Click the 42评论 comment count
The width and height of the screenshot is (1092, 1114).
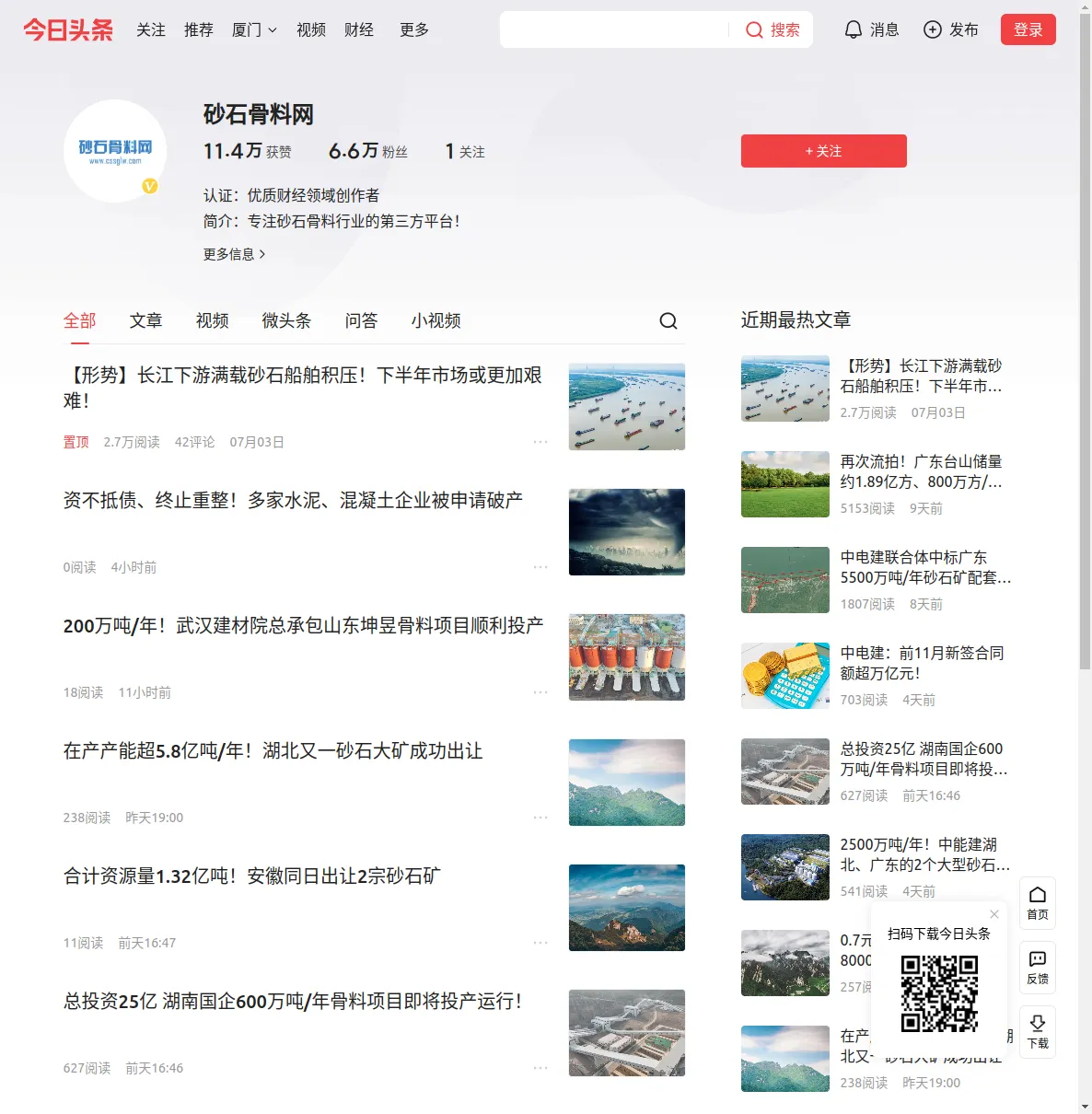195,442
